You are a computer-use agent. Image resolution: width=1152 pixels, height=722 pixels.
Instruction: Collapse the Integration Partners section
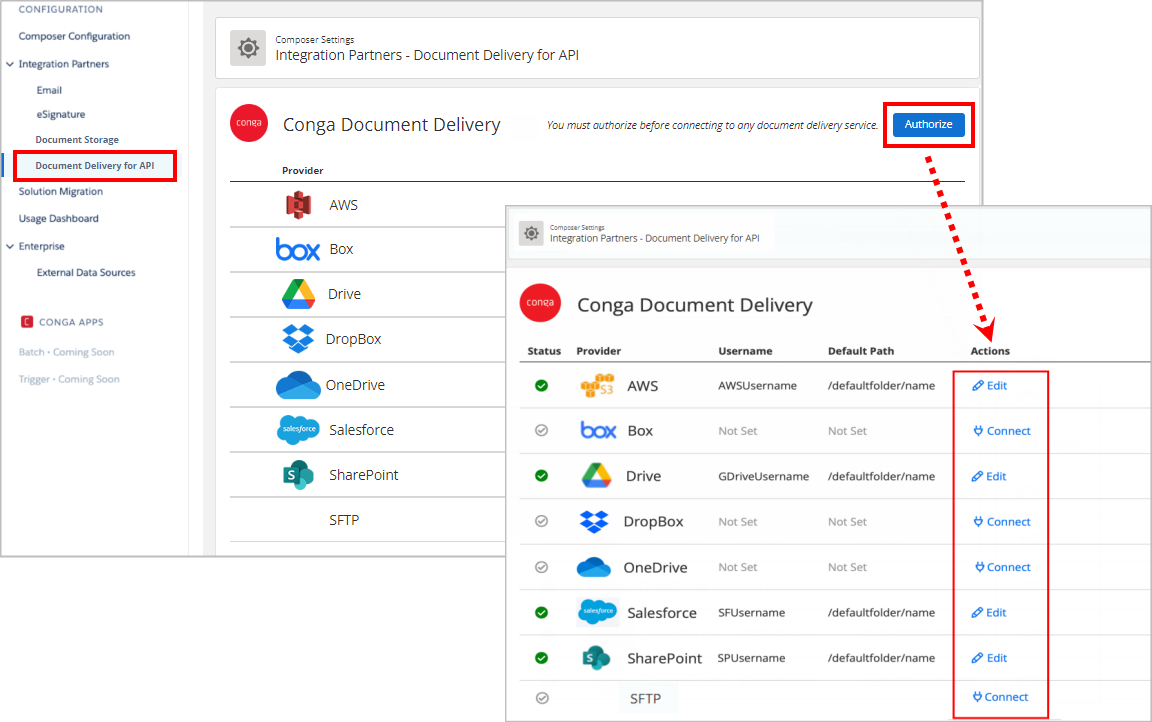click(10, 64)
